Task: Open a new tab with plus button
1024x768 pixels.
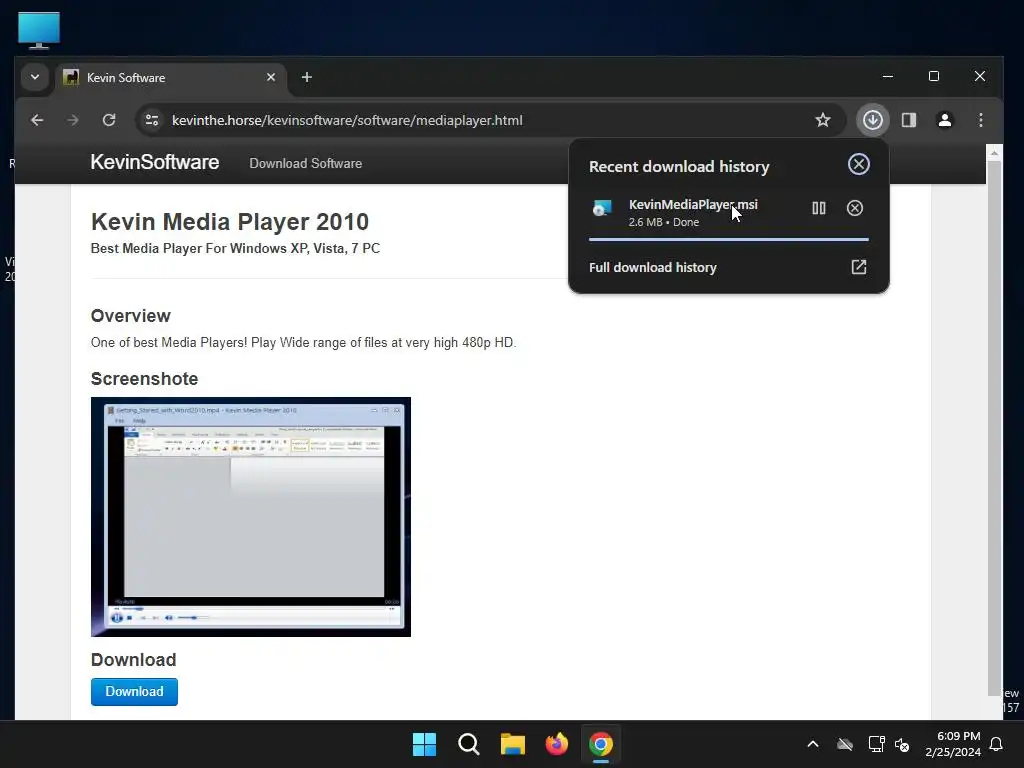Action: [x=306, y=78]
